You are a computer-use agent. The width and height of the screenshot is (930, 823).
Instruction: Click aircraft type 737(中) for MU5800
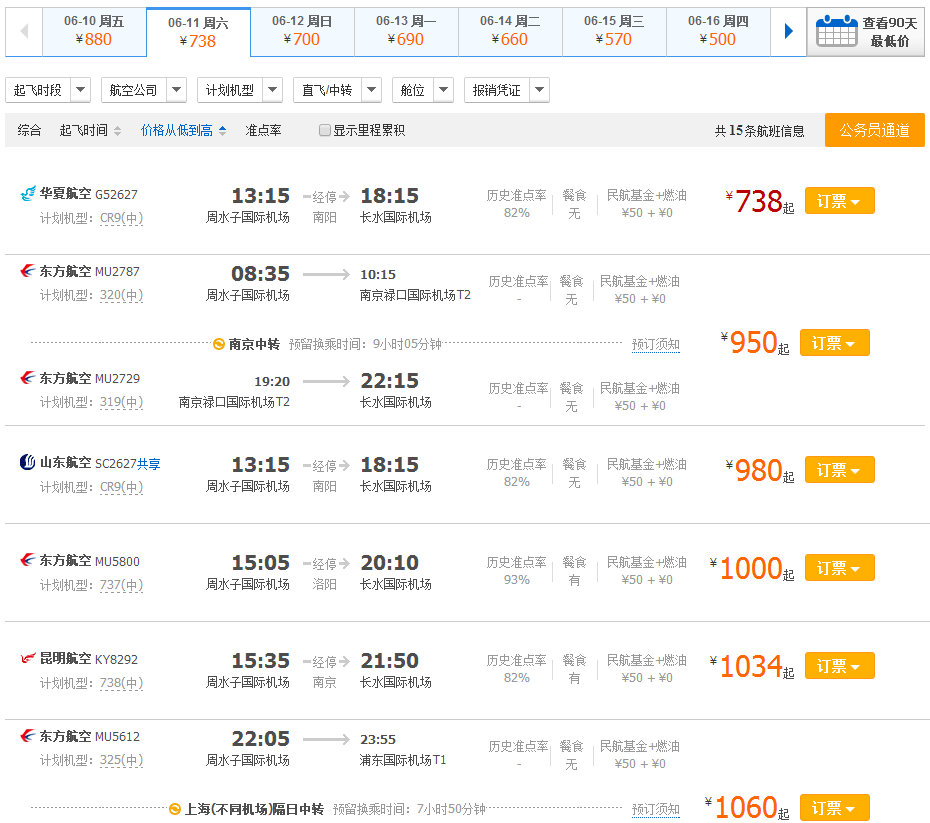click(x=122, y=585)
